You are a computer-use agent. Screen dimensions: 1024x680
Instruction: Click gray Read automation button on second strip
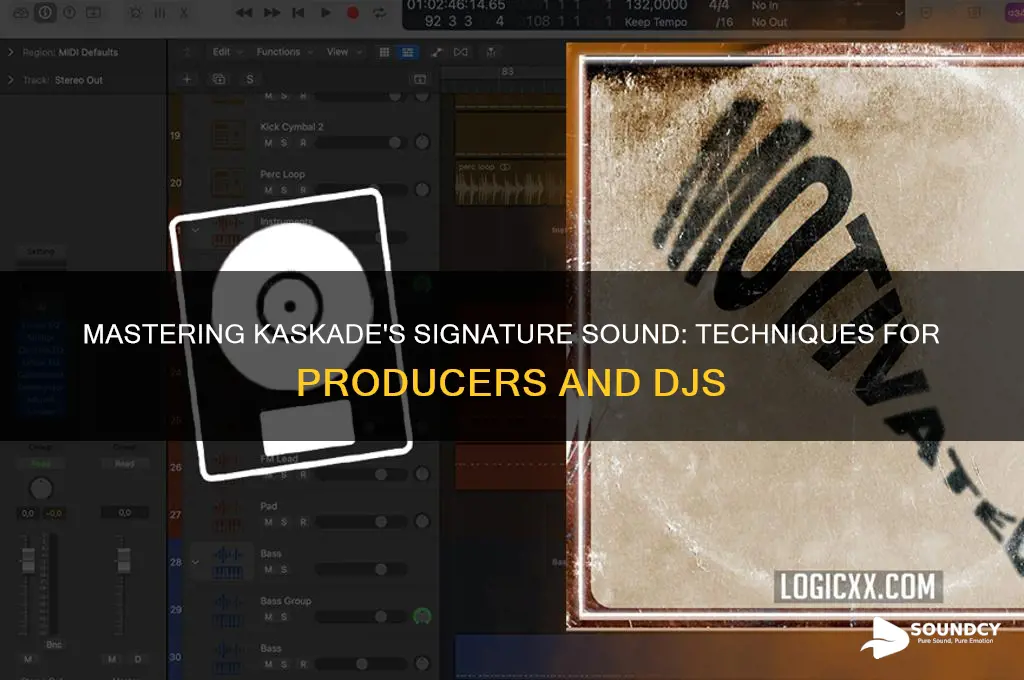tap(125, 464)
